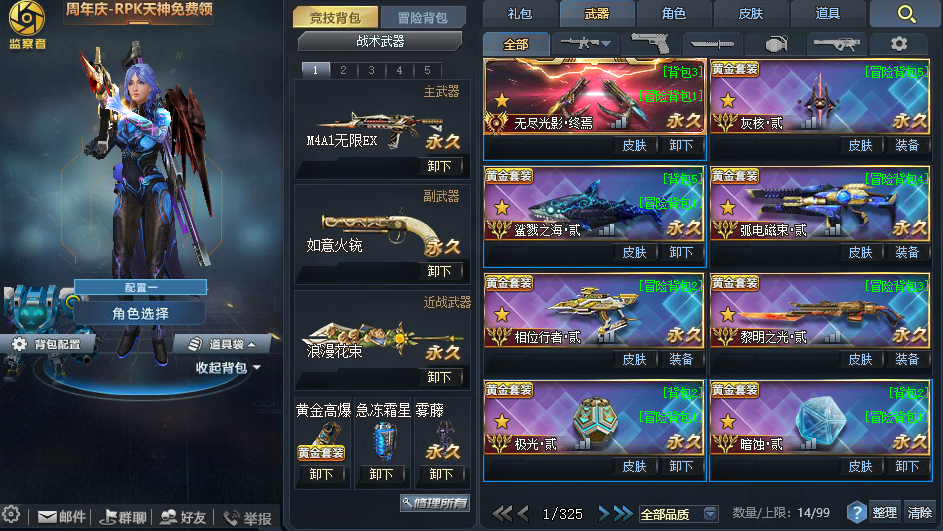Screen dimensions: 943x531
Task: Open the 道具 tab
Action: 828,13
